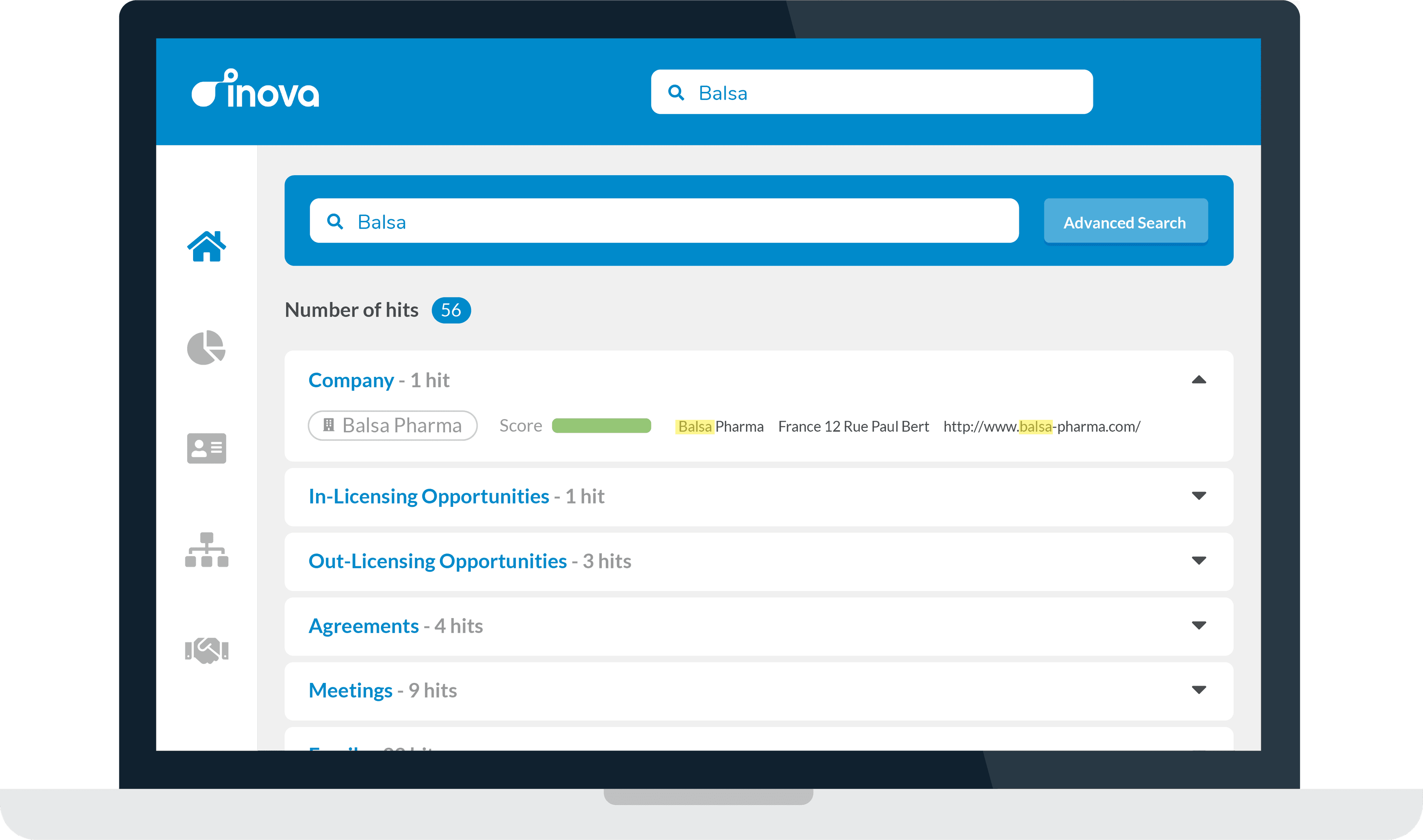Select the Balsa Pharma company chip

pyautogui.click(x=392, y=425)
